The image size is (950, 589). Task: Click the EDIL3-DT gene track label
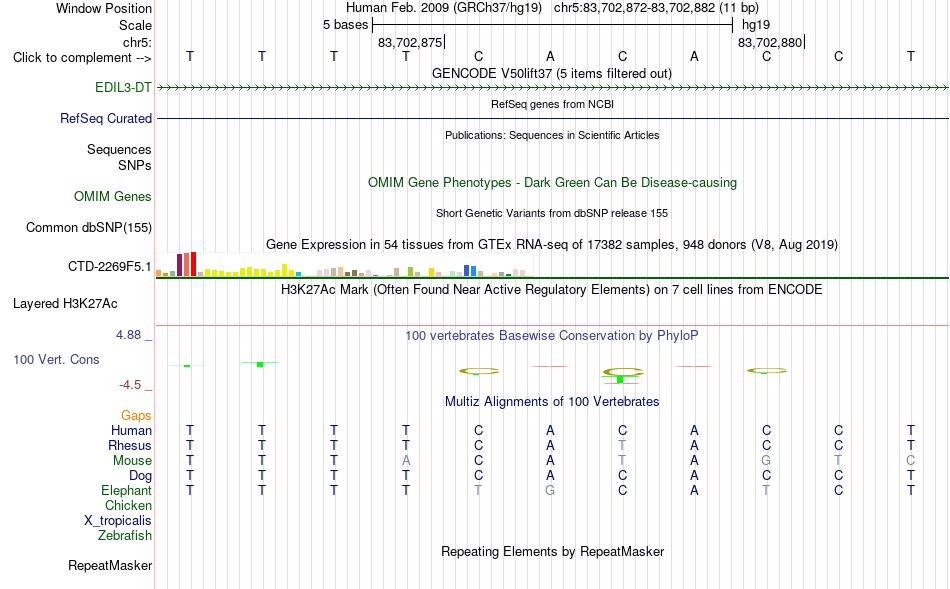(123, 87)
